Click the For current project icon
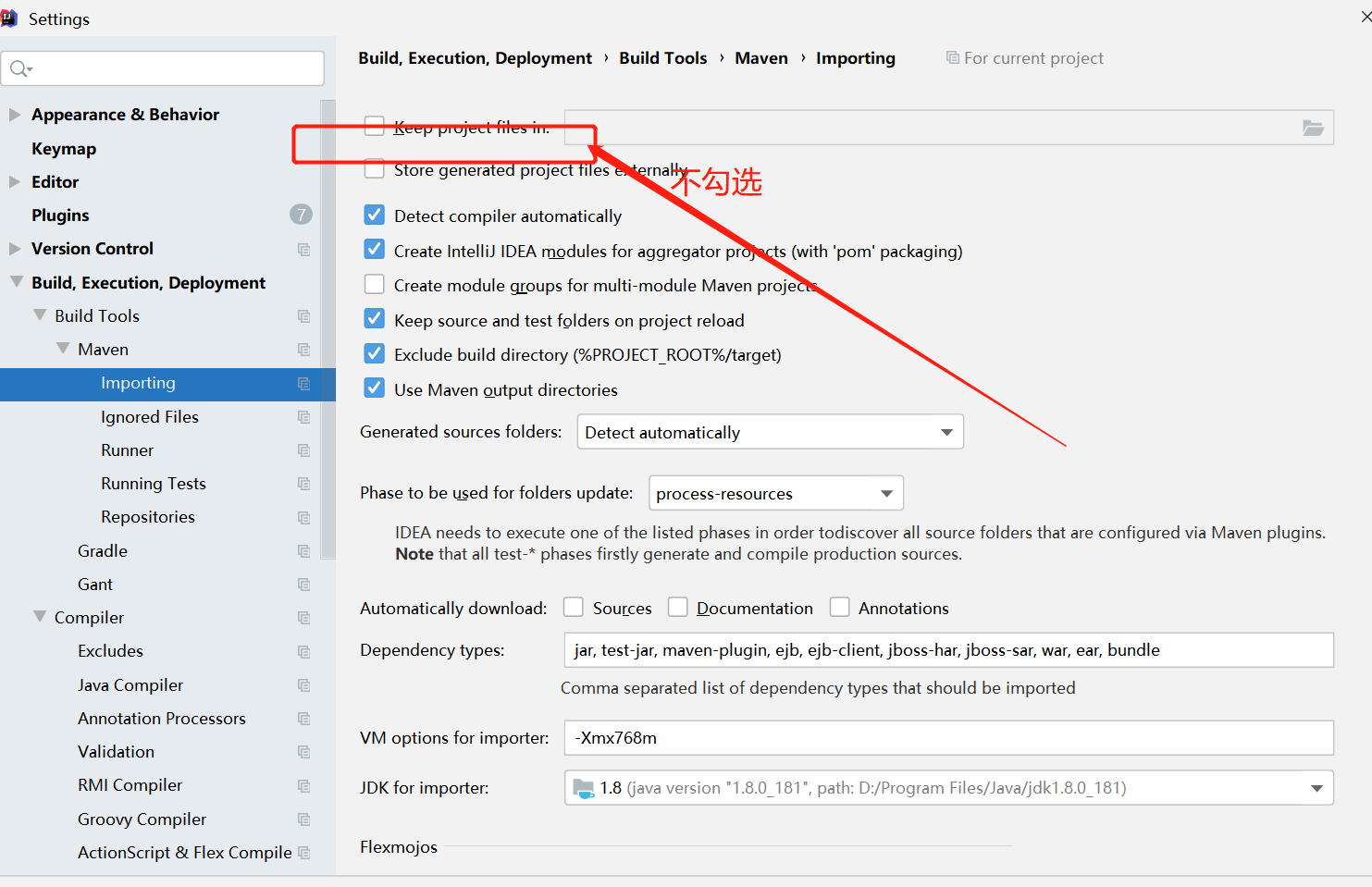Screen dimensions: 1372x887 coord(952,57)
